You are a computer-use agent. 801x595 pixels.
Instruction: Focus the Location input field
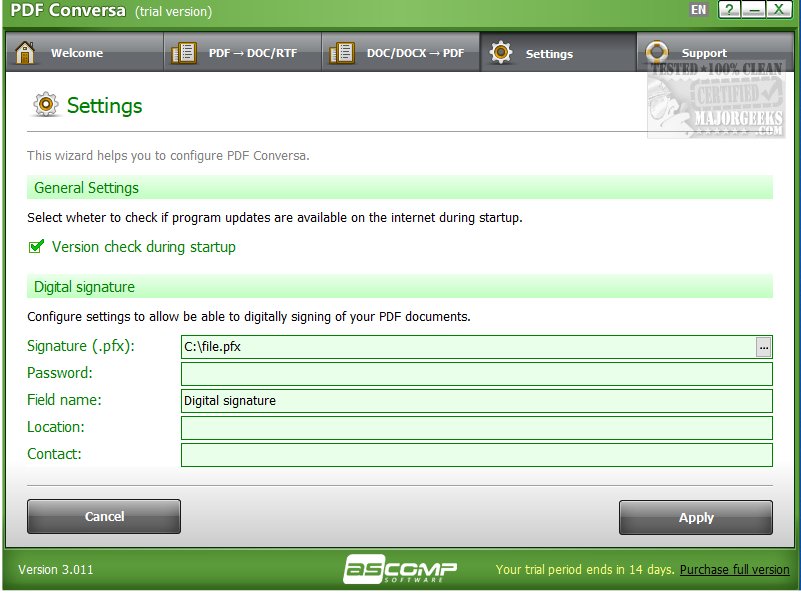(477, 428)
